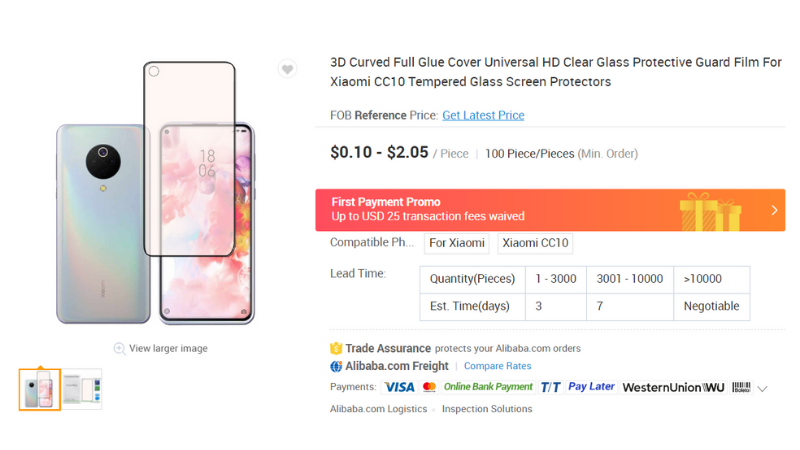Expand the payment methods chevron
This screenshot has width=800, height=450.
click(763, 388)
